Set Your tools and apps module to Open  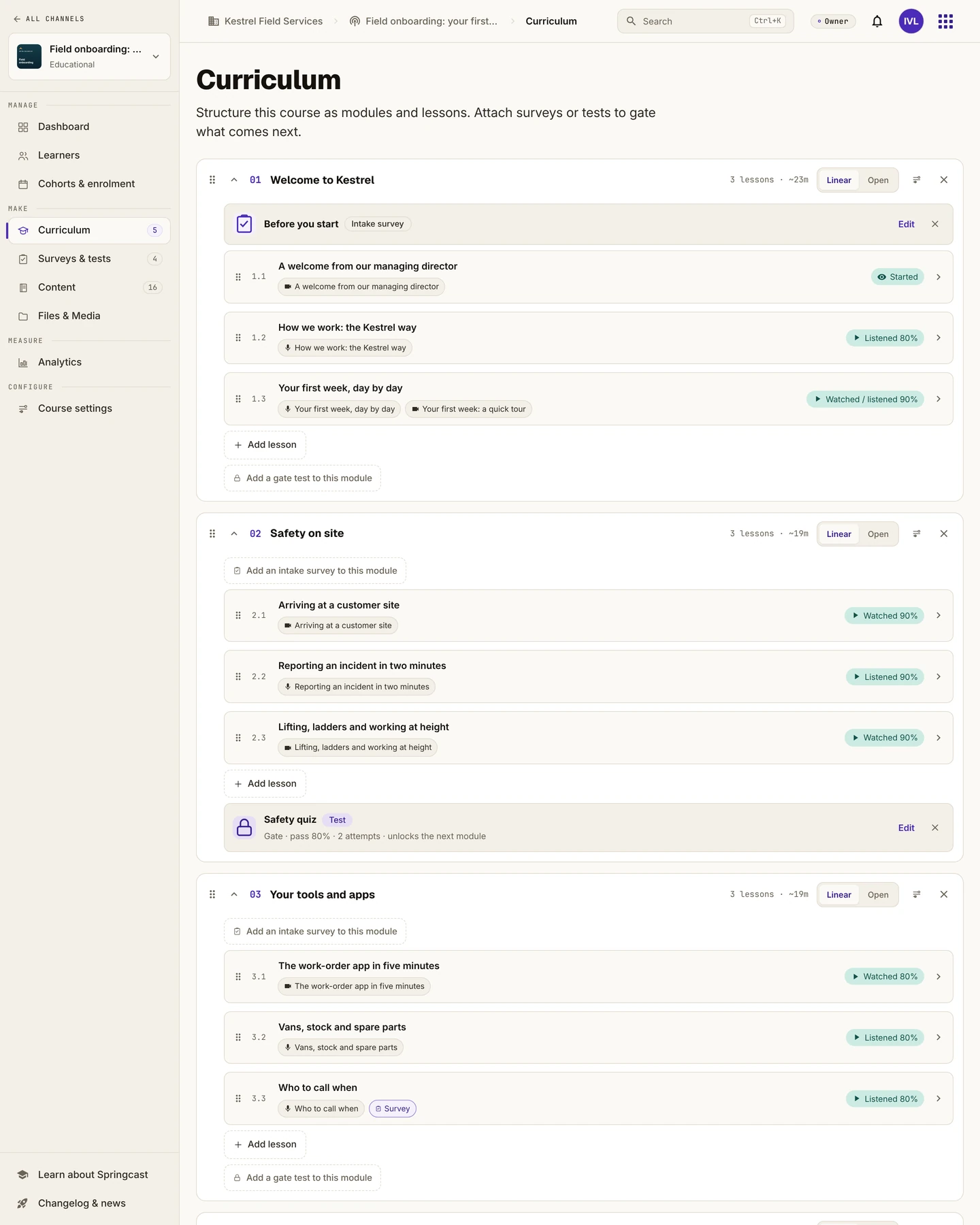pyautogui.click(x=878, y=895)
